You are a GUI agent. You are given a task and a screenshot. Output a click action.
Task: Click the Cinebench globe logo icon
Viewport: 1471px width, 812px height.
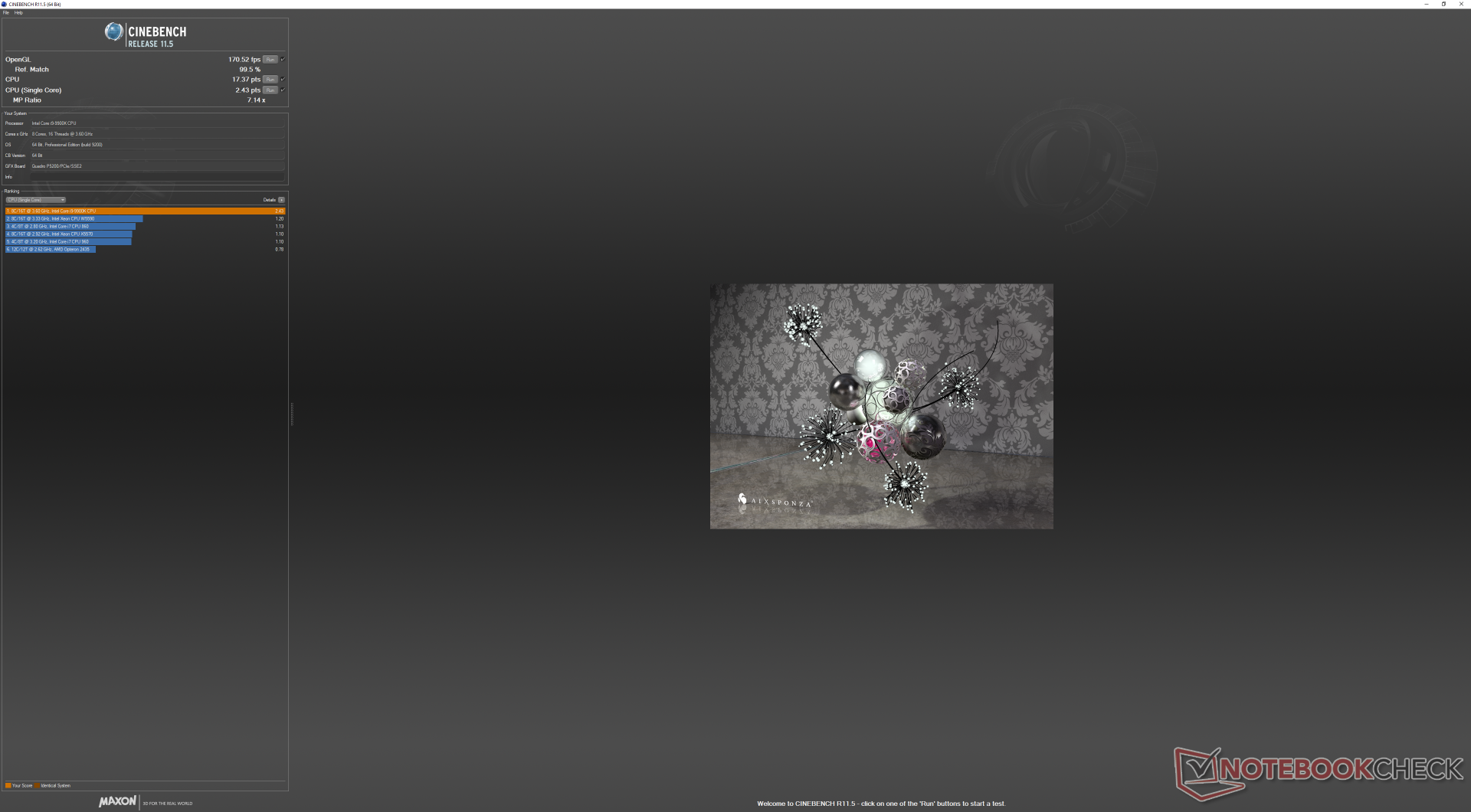[114, 32]
